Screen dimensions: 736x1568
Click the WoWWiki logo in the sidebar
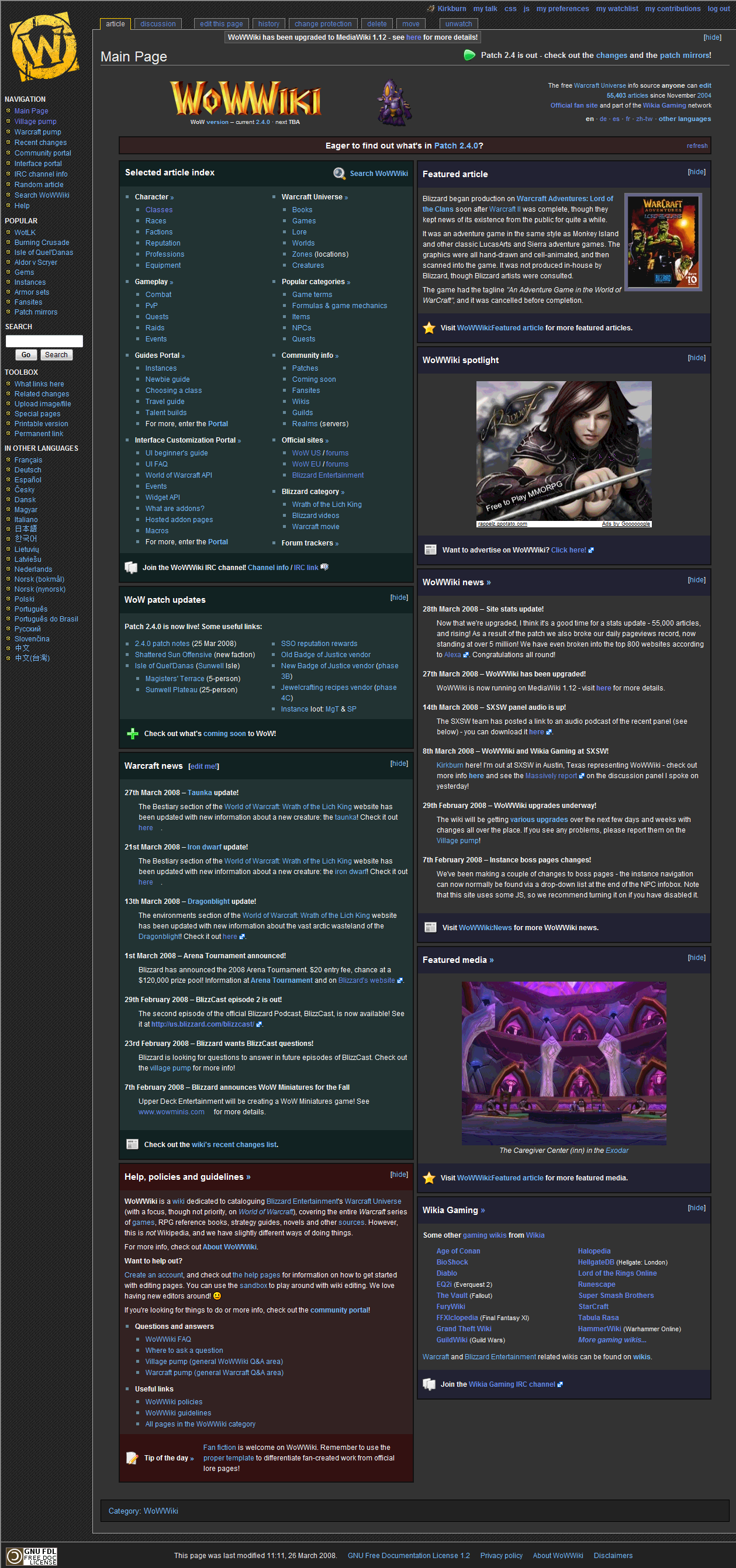coord(46,48)
